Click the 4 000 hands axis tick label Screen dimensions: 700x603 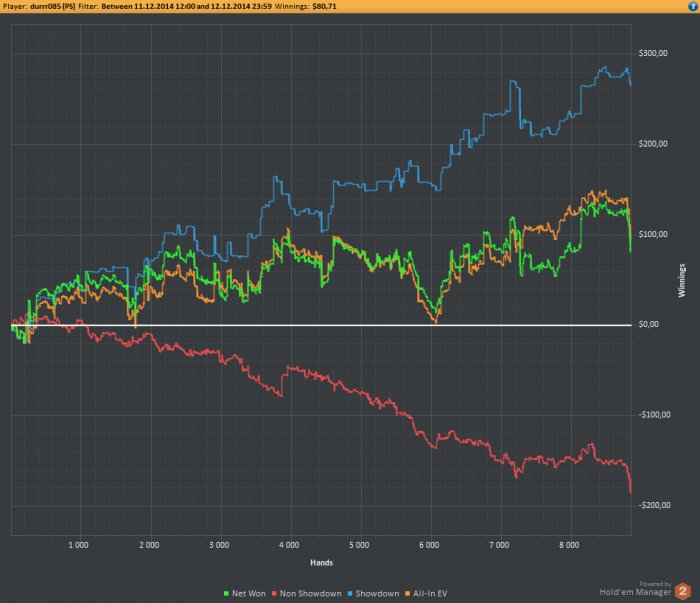coord(289,545)
